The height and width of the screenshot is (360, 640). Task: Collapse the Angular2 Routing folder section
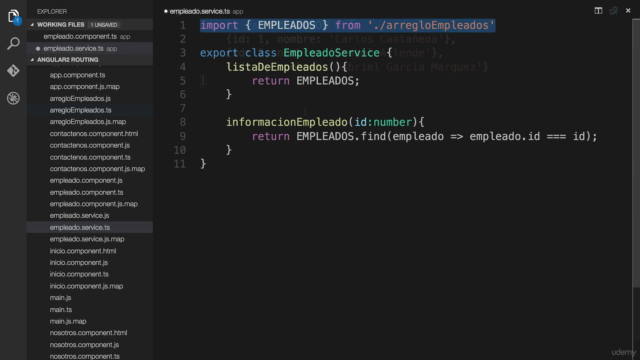32,60
